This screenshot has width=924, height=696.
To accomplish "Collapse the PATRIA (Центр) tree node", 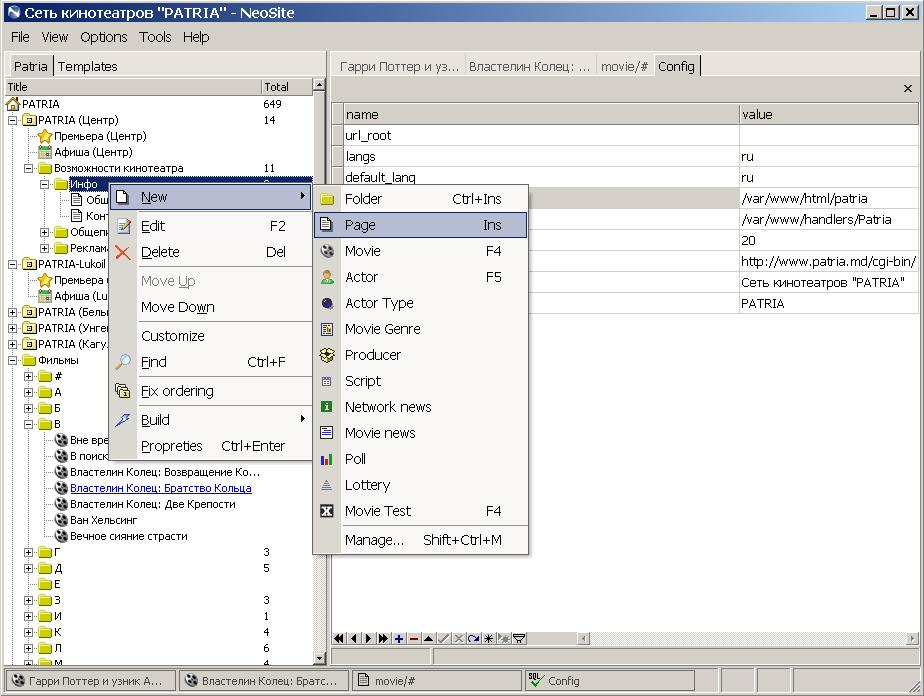I will (x=14, y=120).
